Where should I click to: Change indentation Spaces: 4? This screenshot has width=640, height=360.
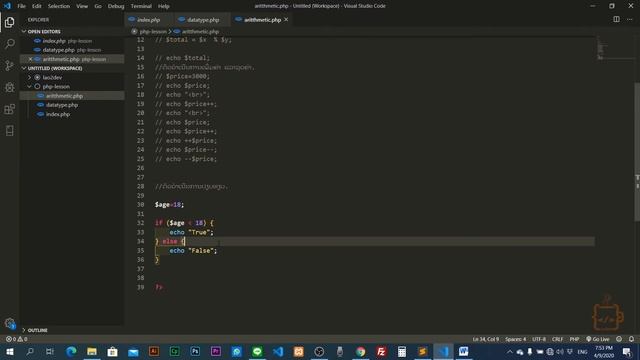(x=516, y=339)
